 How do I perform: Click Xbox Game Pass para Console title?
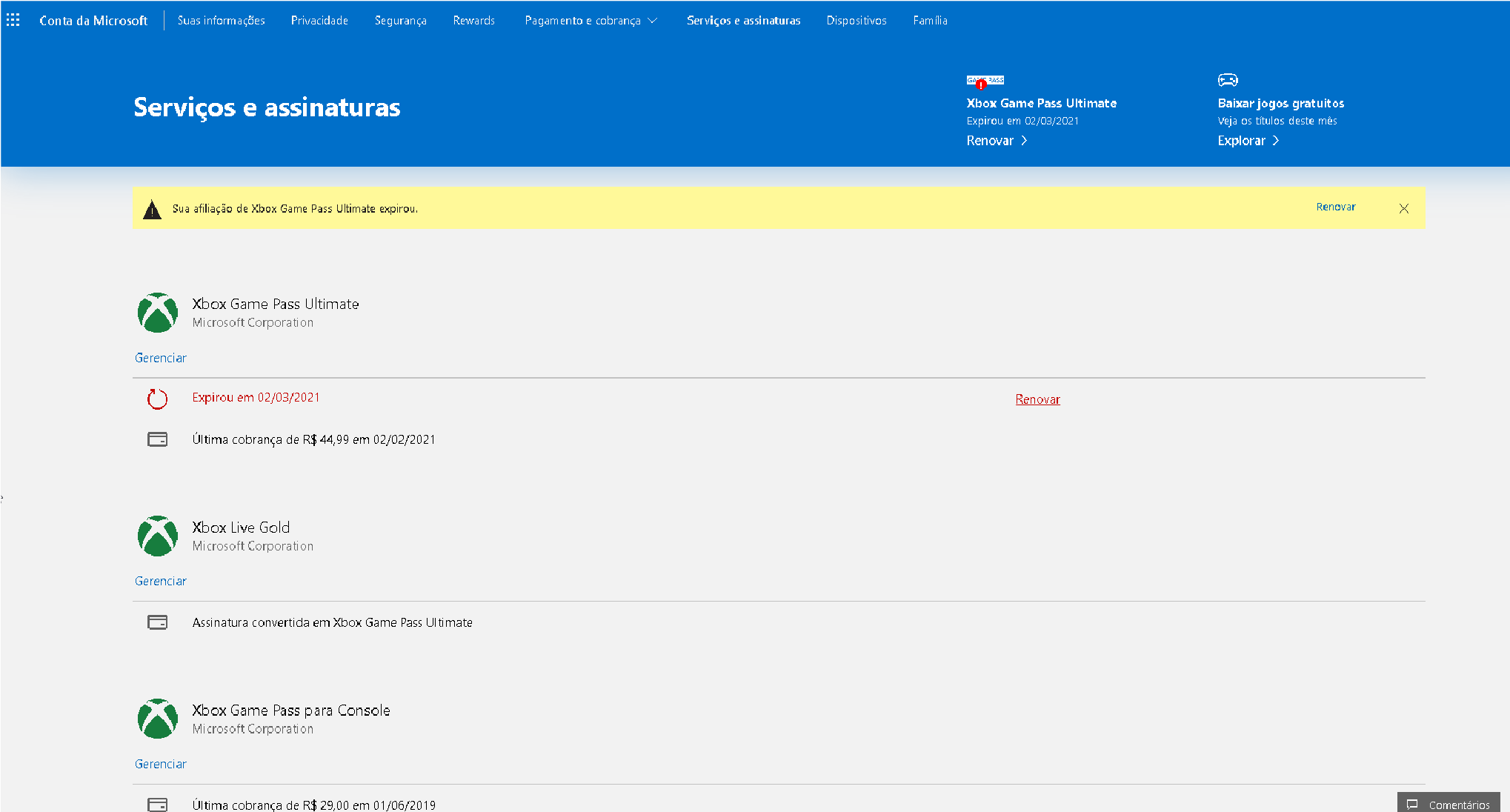[x=291, y=710]
